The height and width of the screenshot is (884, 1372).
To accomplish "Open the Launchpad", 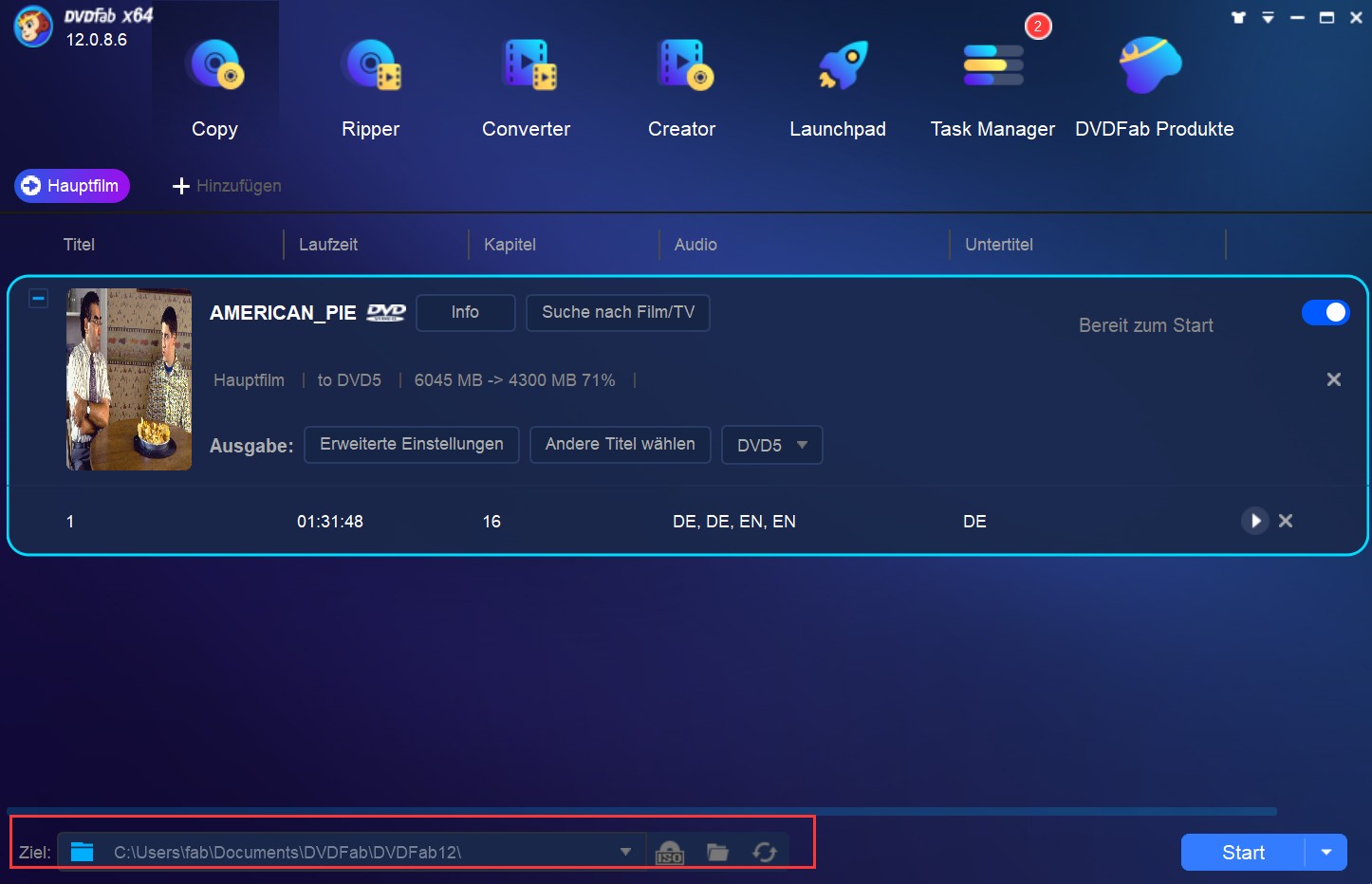I will coord(838,87).
